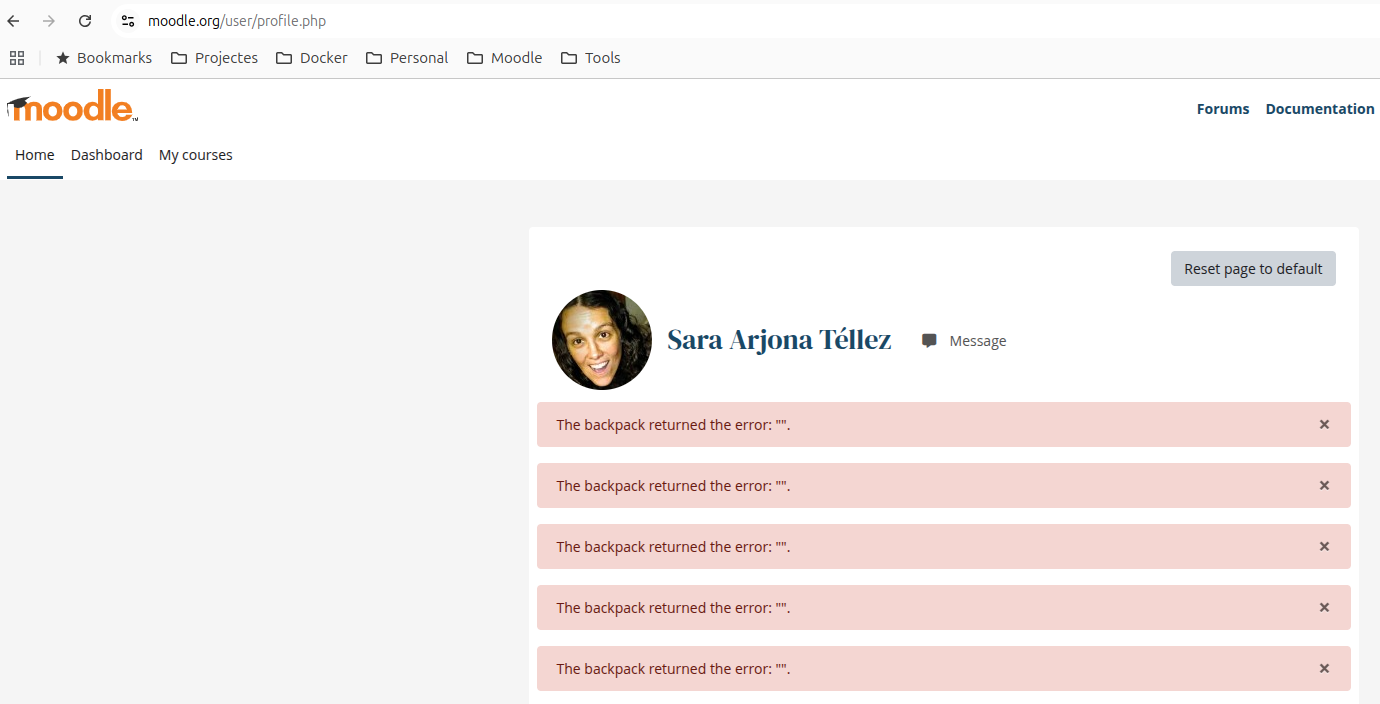
Task: Dismiss the first backpack error alert
Action: pos(1324,425)
